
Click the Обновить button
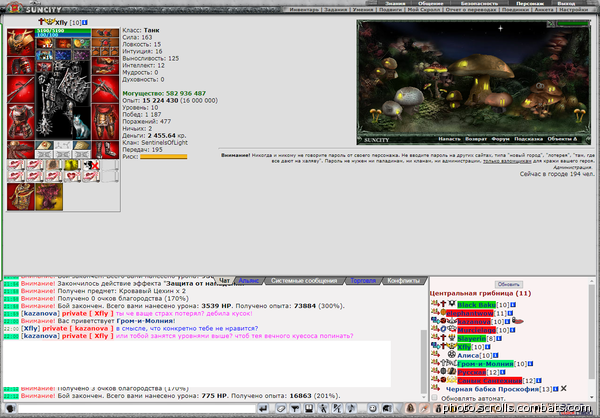509,284
